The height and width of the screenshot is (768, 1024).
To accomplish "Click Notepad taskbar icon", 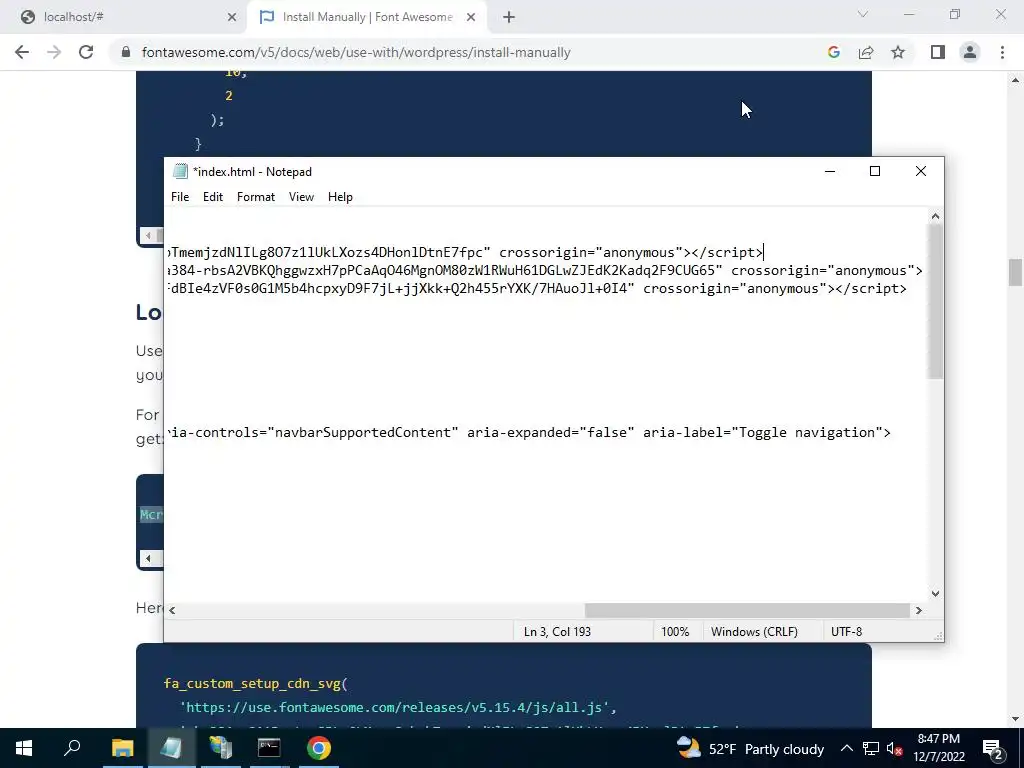I will [171, 748].
